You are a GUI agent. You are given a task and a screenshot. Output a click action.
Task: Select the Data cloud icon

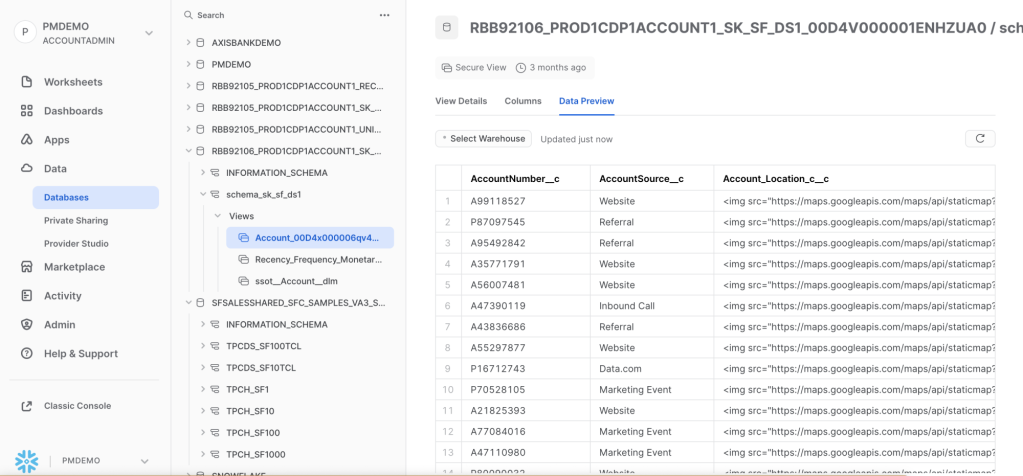pos(27,168)
